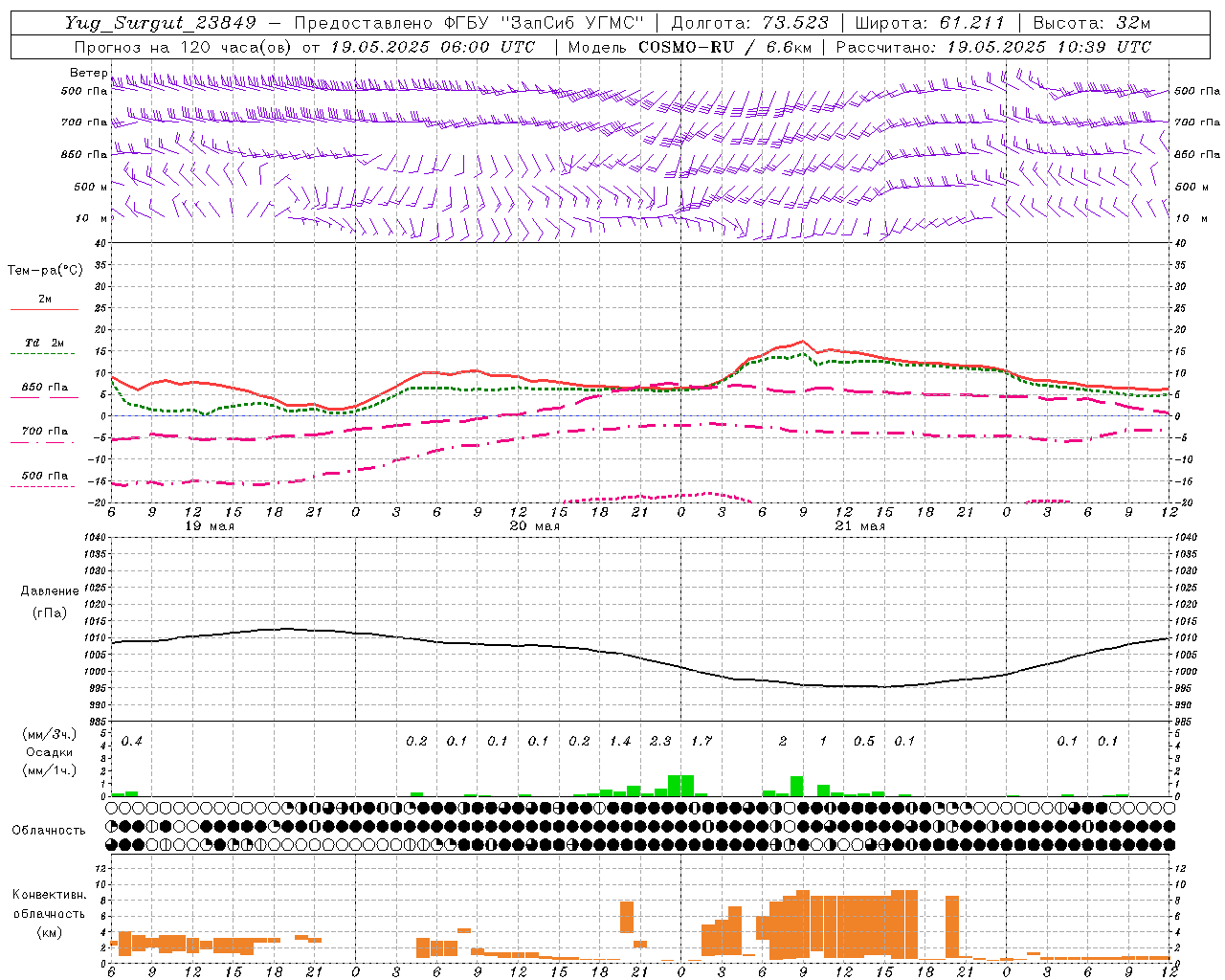
Task: Click the 19 мая date label
Action: (210, 526)
